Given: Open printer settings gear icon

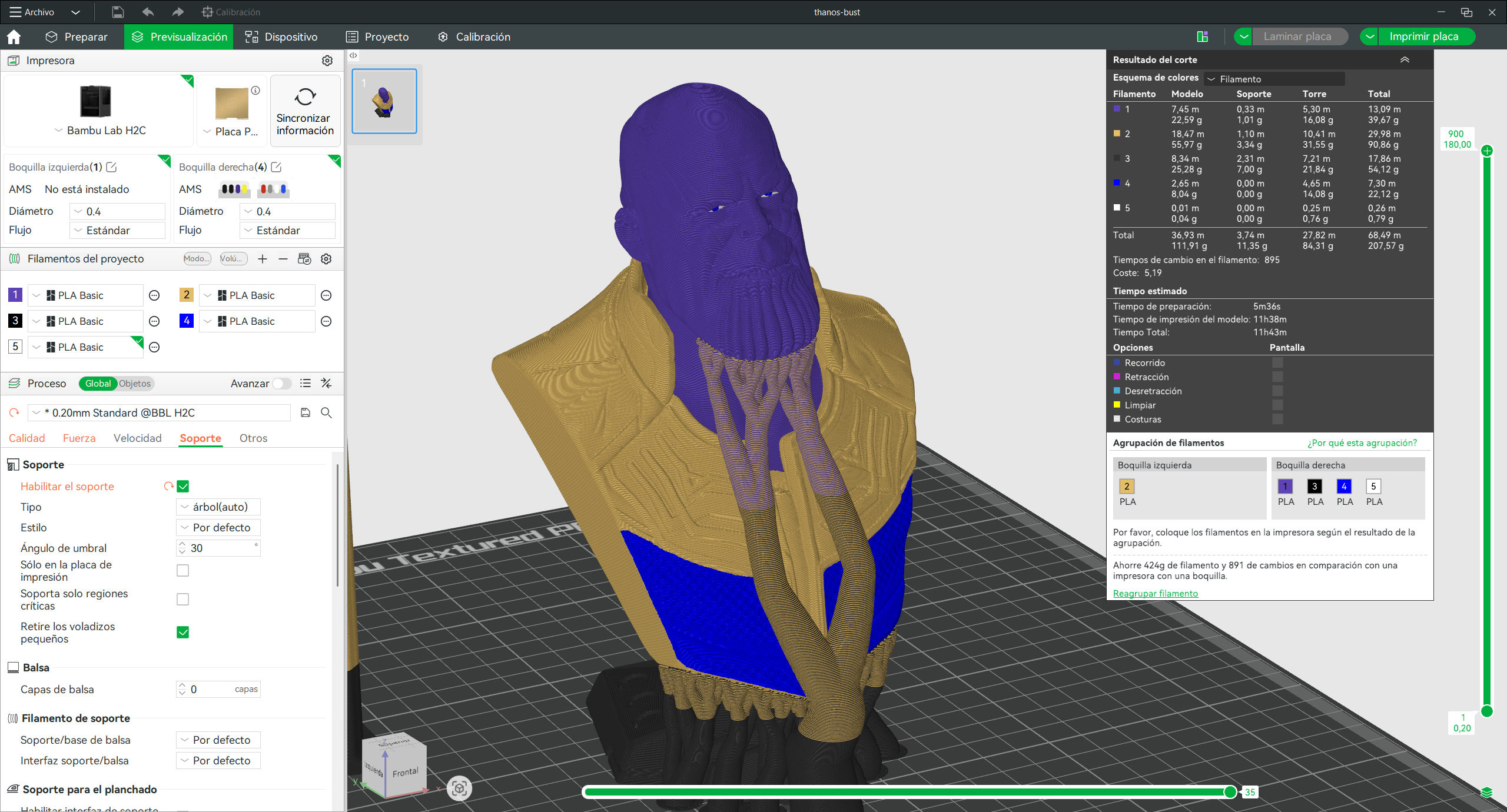Looking at the screenshot, I should coord(327,61).
